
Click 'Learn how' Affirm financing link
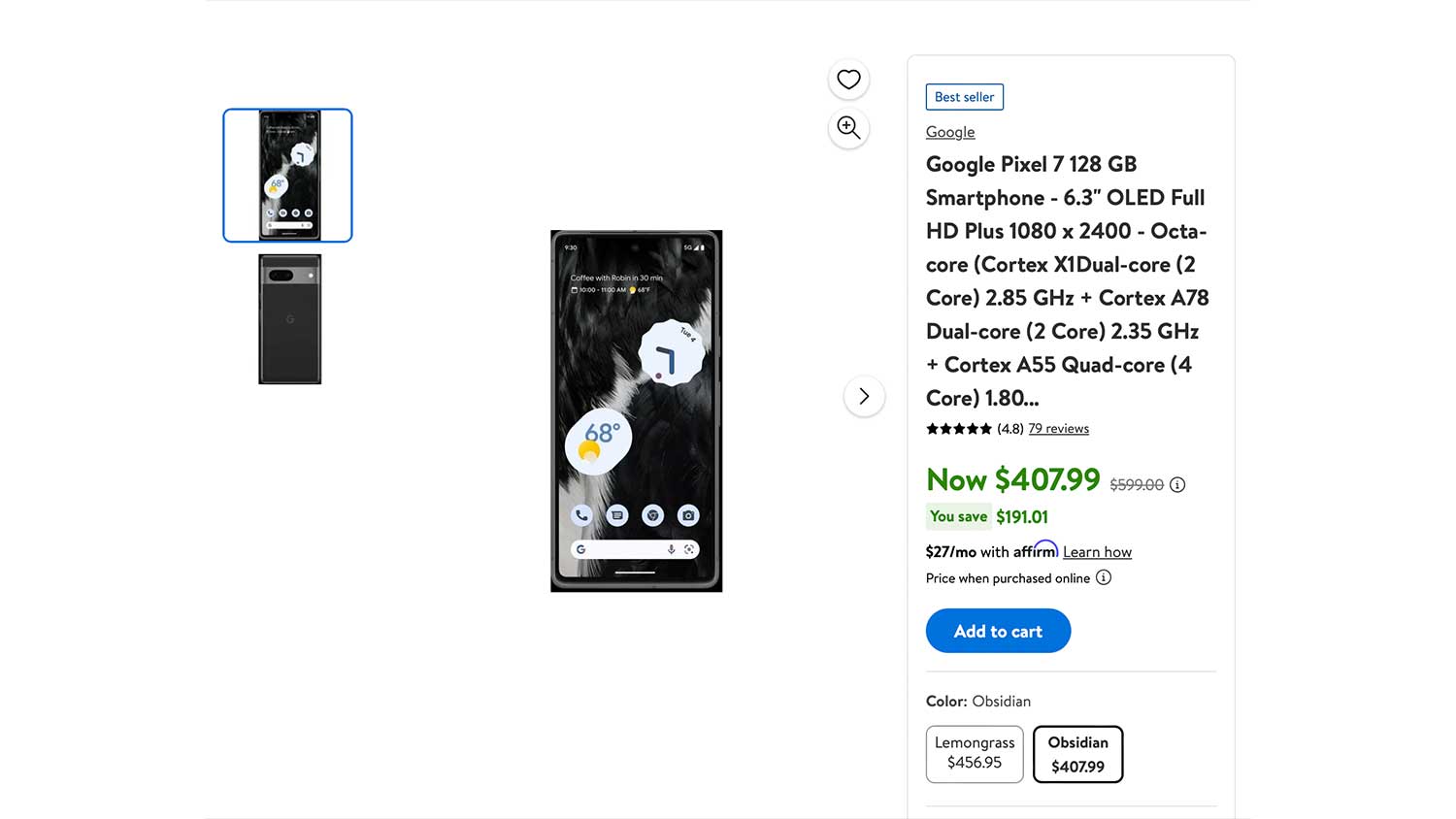click(x=1097, y=552)
